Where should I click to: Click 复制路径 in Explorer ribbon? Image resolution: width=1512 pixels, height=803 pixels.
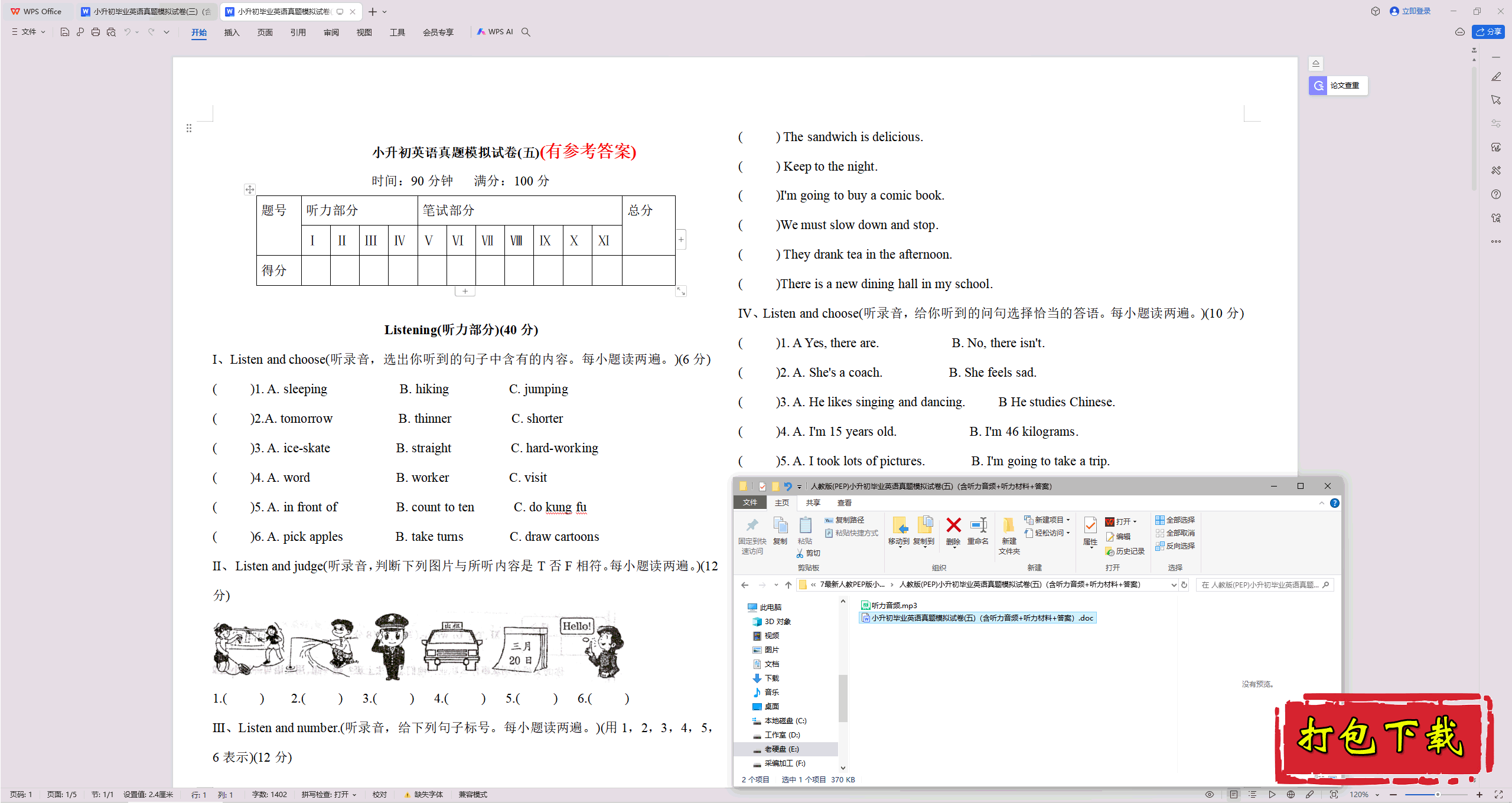tap(845, 520)
